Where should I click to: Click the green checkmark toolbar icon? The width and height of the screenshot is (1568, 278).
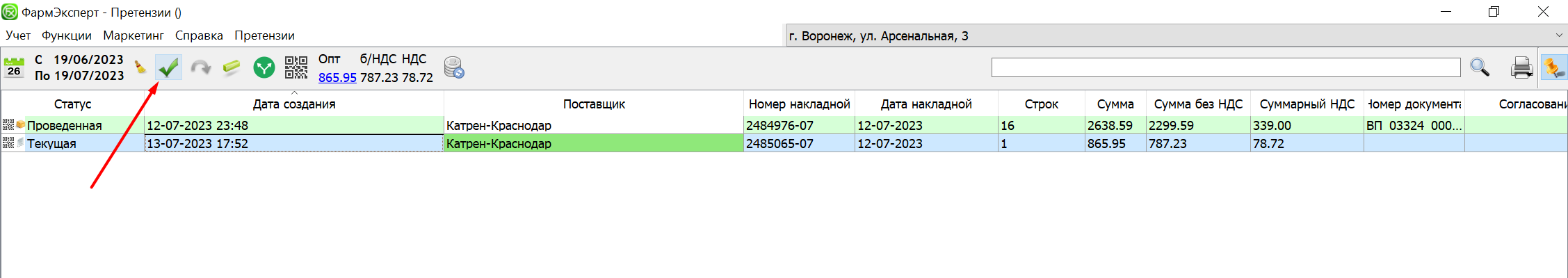click(x=168, y=67)
